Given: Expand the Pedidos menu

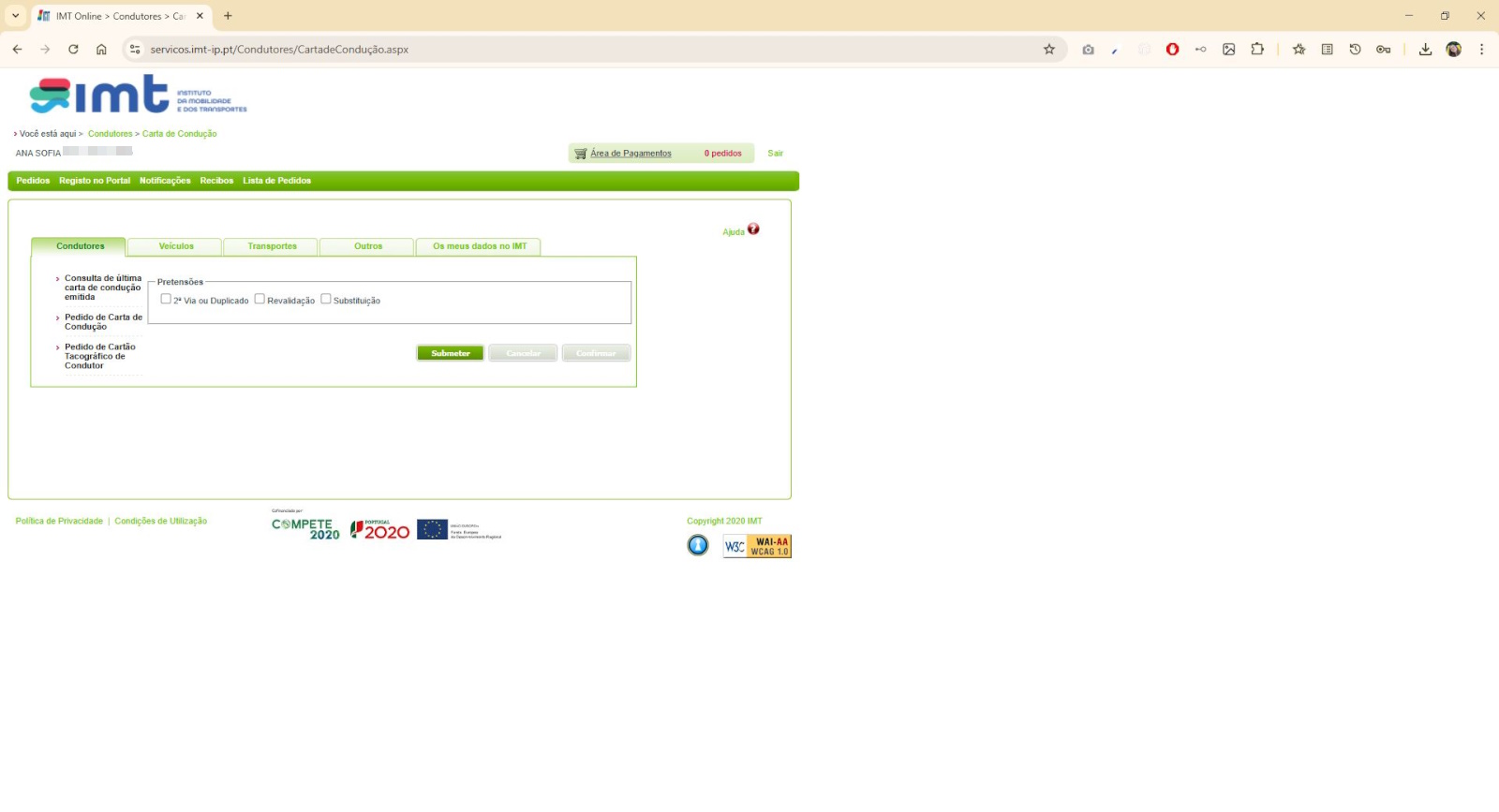Looking at the screenshot, I should coord(33,181).
